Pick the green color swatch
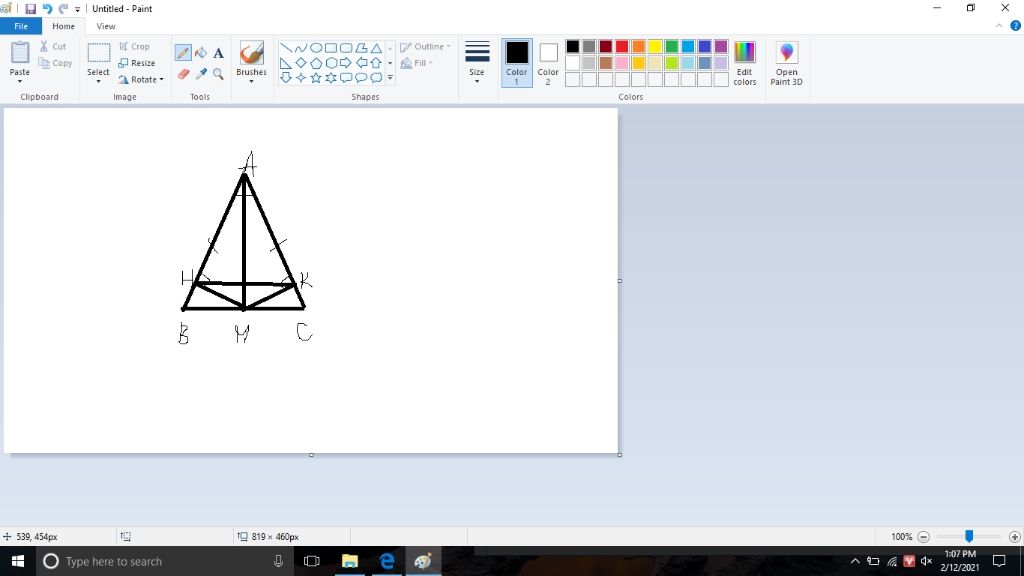The height and width of the screenshot is (576, 1024). [671, 46]
